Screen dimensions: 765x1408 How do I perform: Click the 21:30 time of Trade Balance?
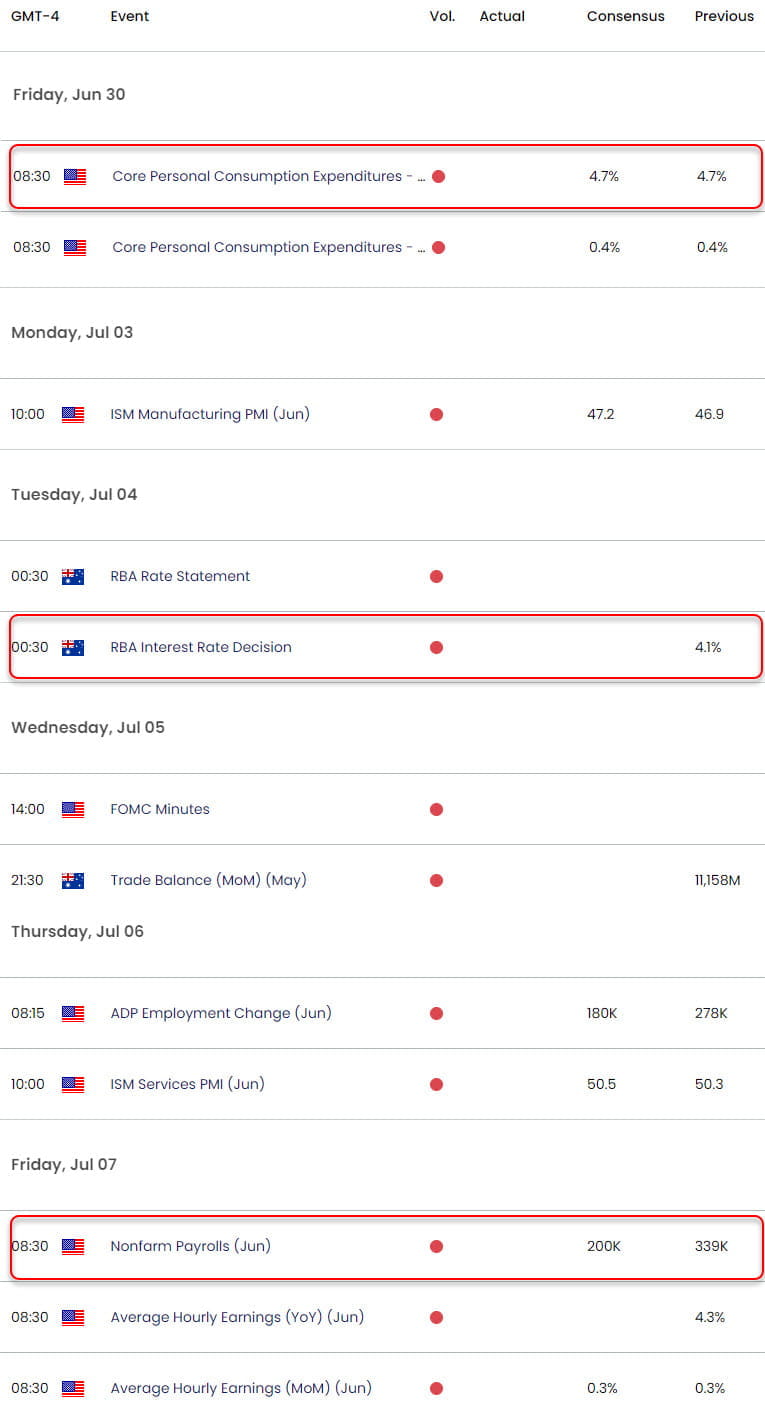point(27,880)
